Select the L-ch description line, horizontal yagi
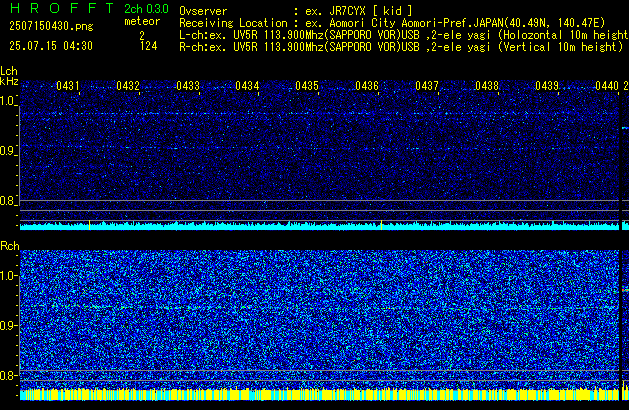This screenshot has width=629, height=410. (x=404, y=35)
